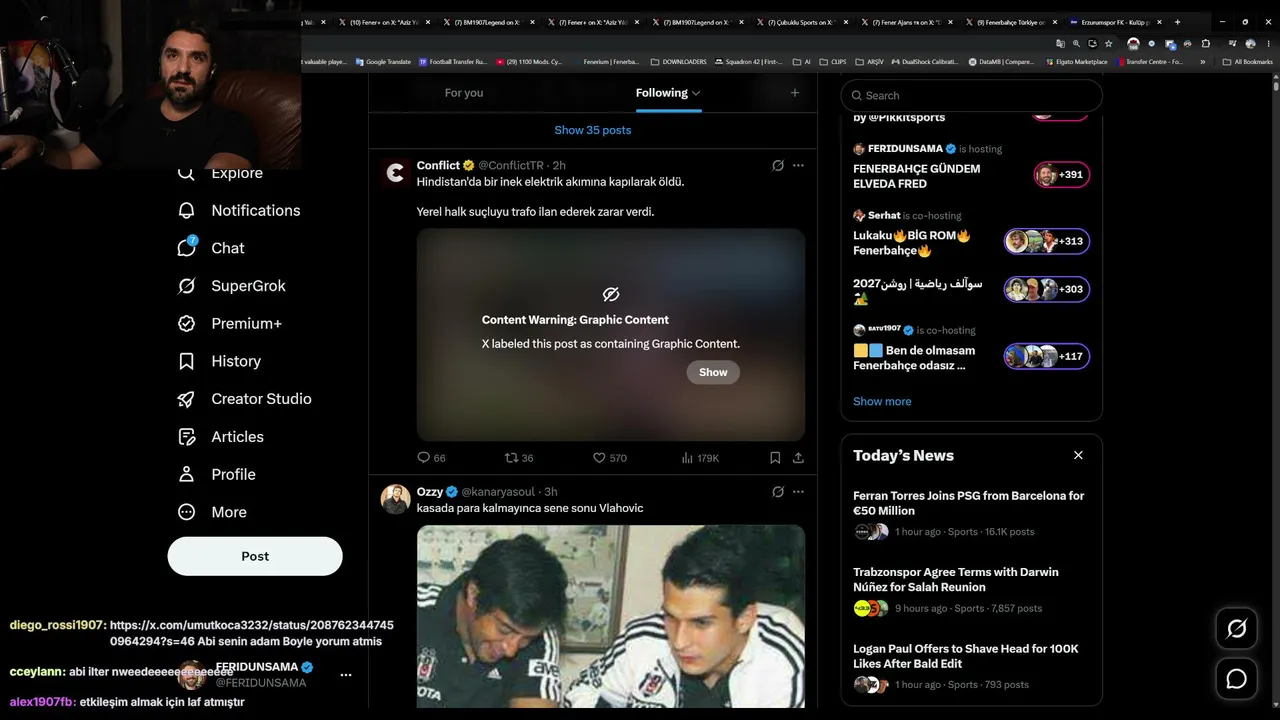Viewport: 1280px width, 720px height.
Task: Open Trabzonspor Darwin Núñez news story
Action: pyautogui.click(x=972, y=590)
